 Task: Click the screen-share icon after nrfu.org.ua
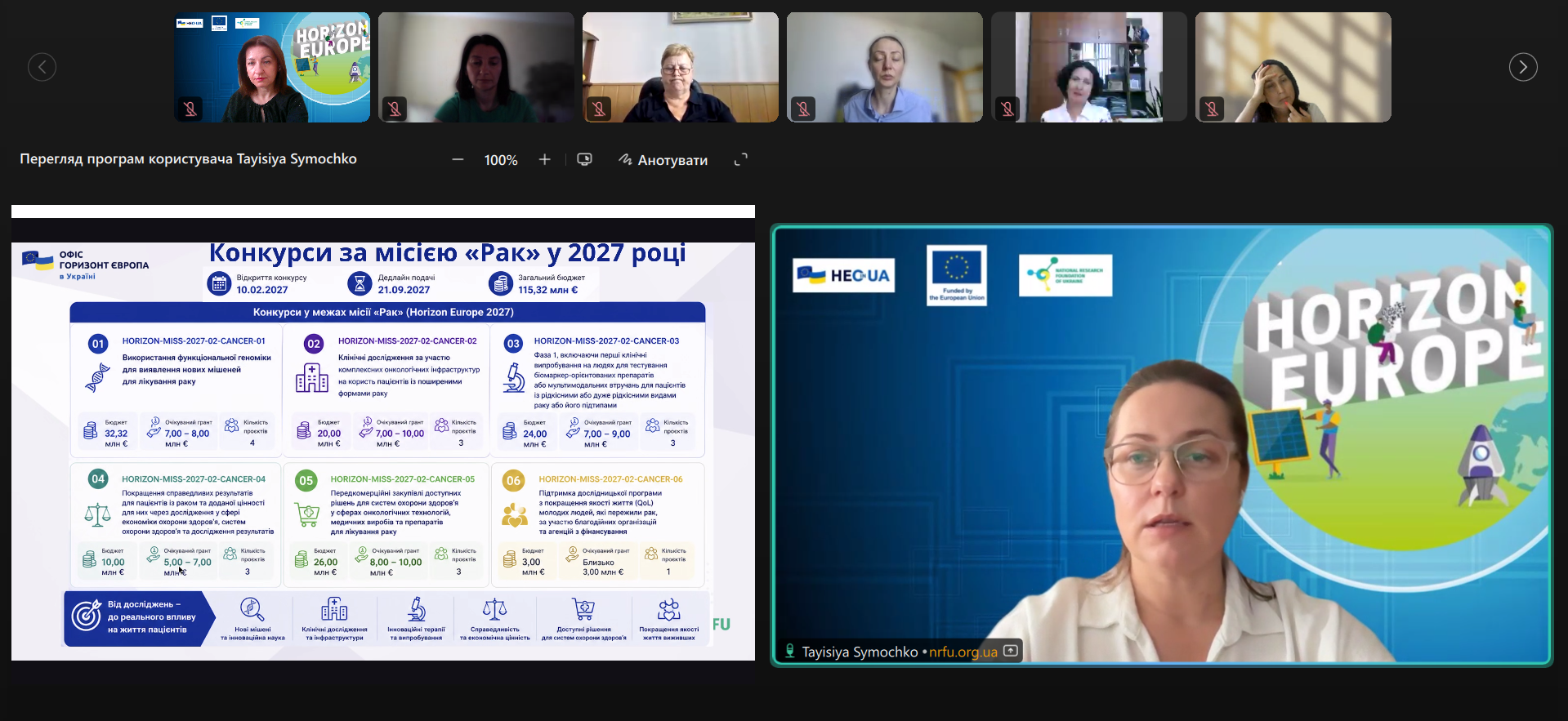click(x=1011, y=651)
